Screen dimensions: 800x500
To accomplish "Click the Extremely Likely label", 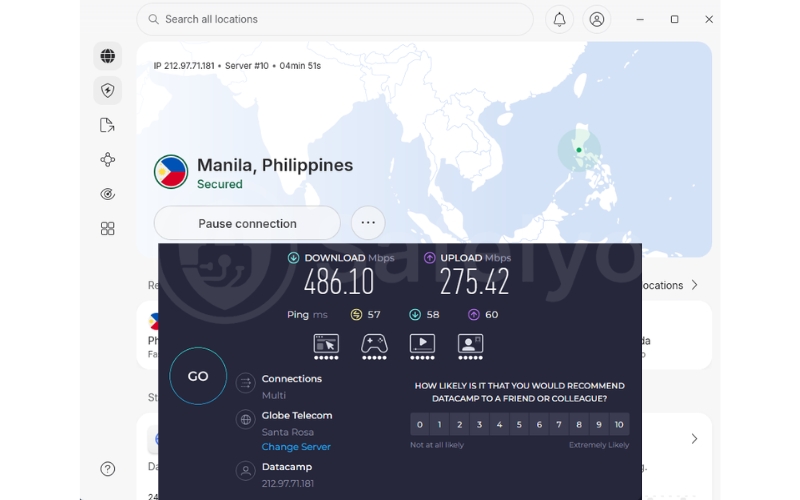I will click(599, 445).
